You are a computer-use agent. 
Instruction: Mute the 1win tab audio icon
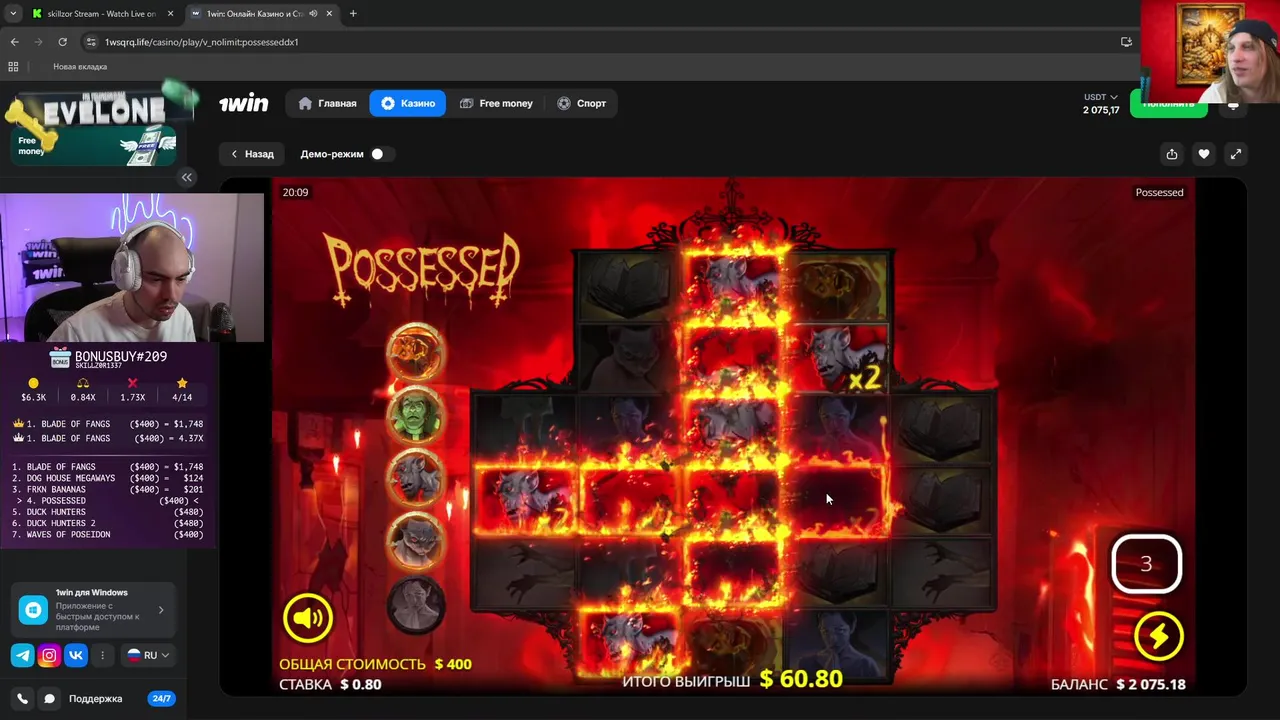tap(313, 14)
